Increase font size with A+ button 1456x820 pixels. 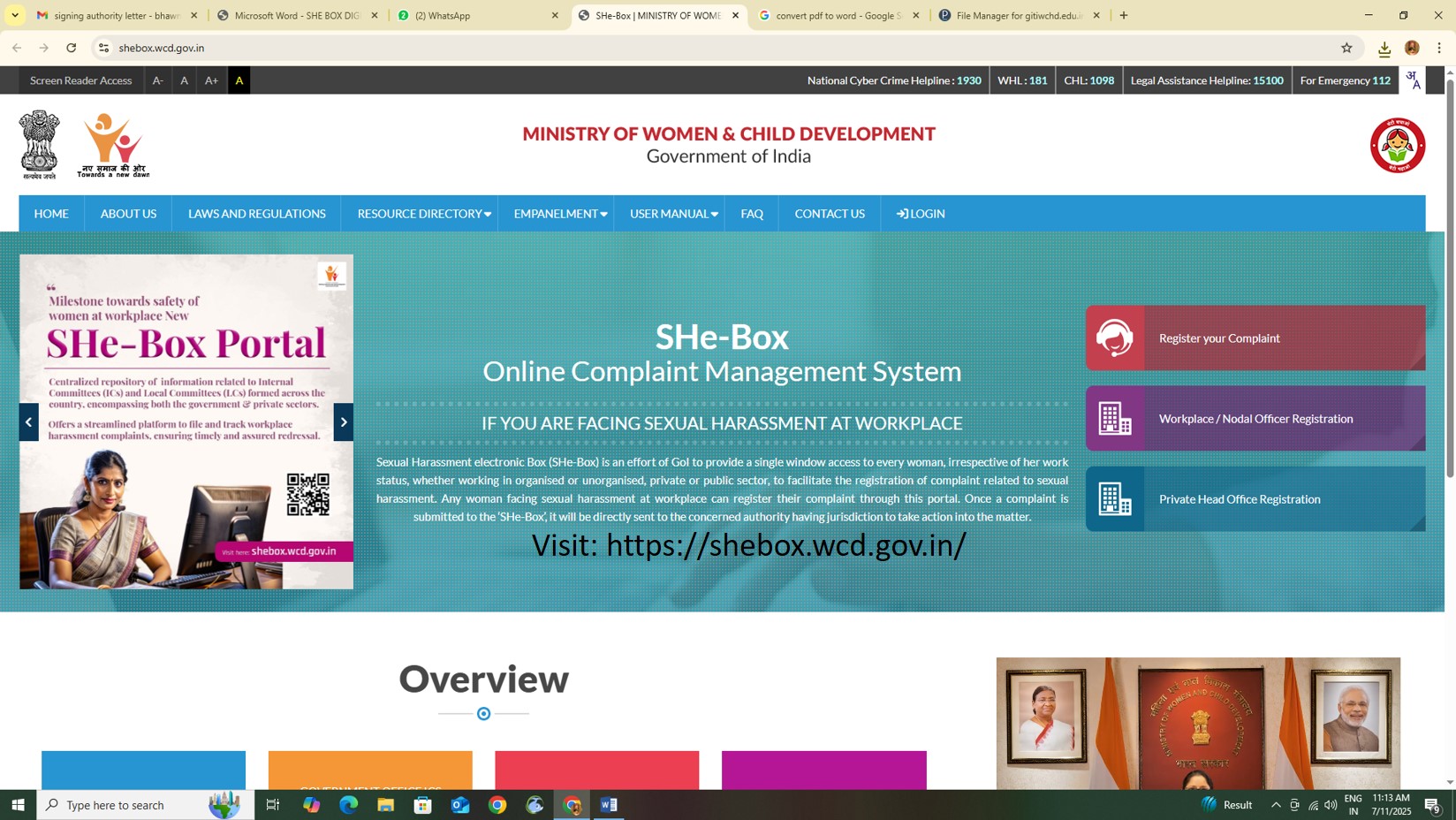point(211,80)
